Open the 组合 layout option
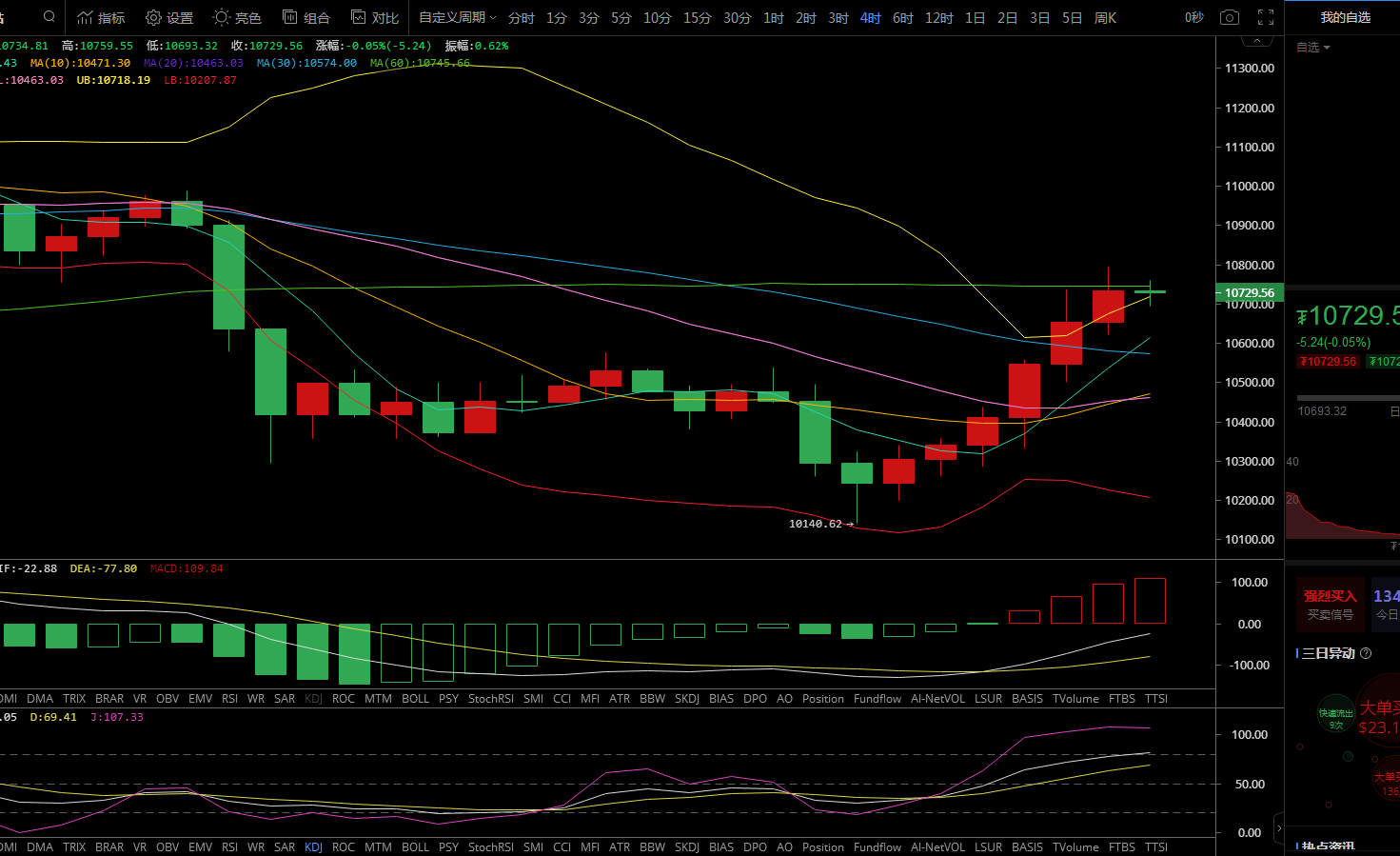 click(306, 17)
